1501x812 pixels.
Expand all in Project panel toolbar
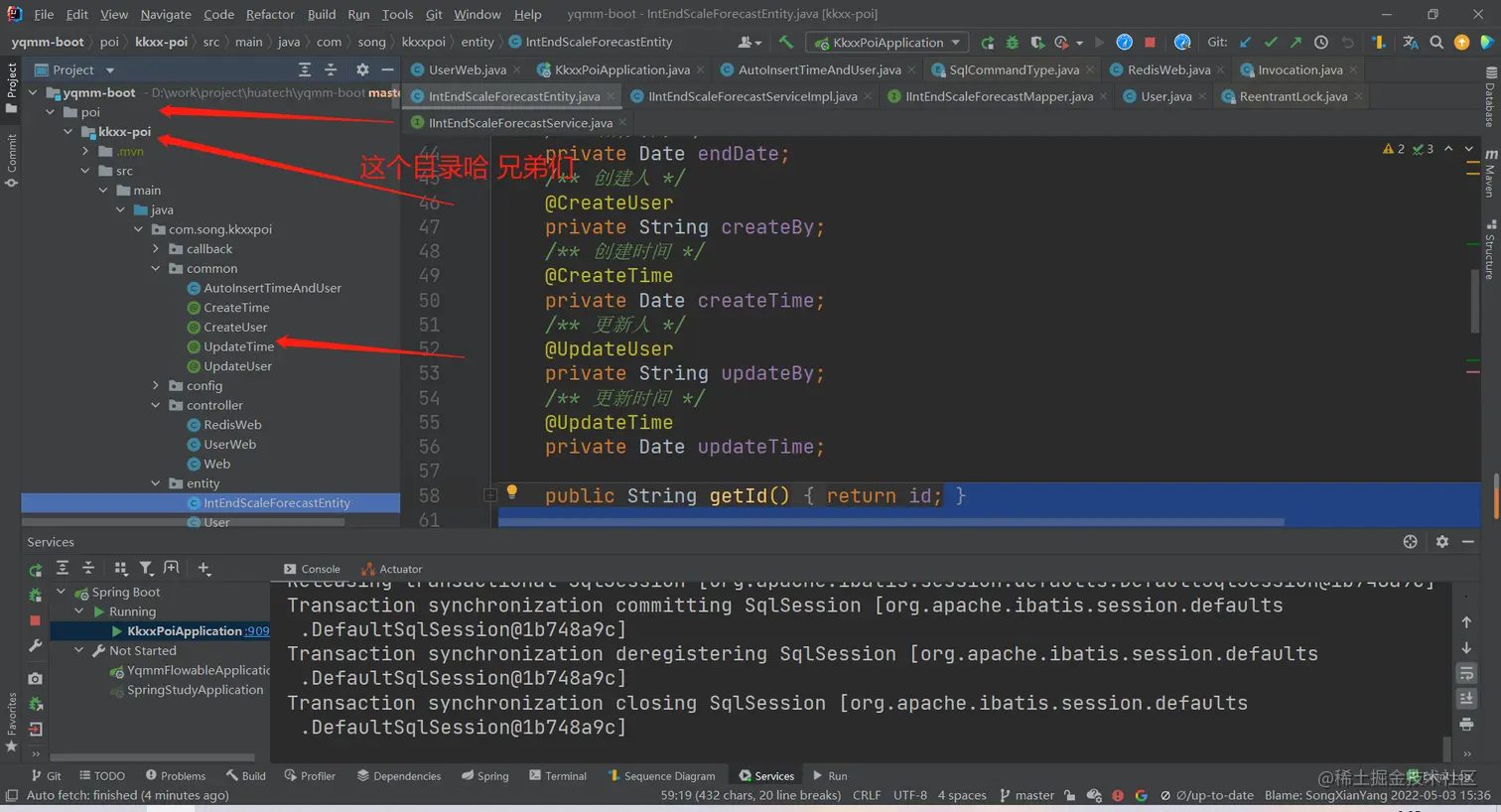pos(305,69)
